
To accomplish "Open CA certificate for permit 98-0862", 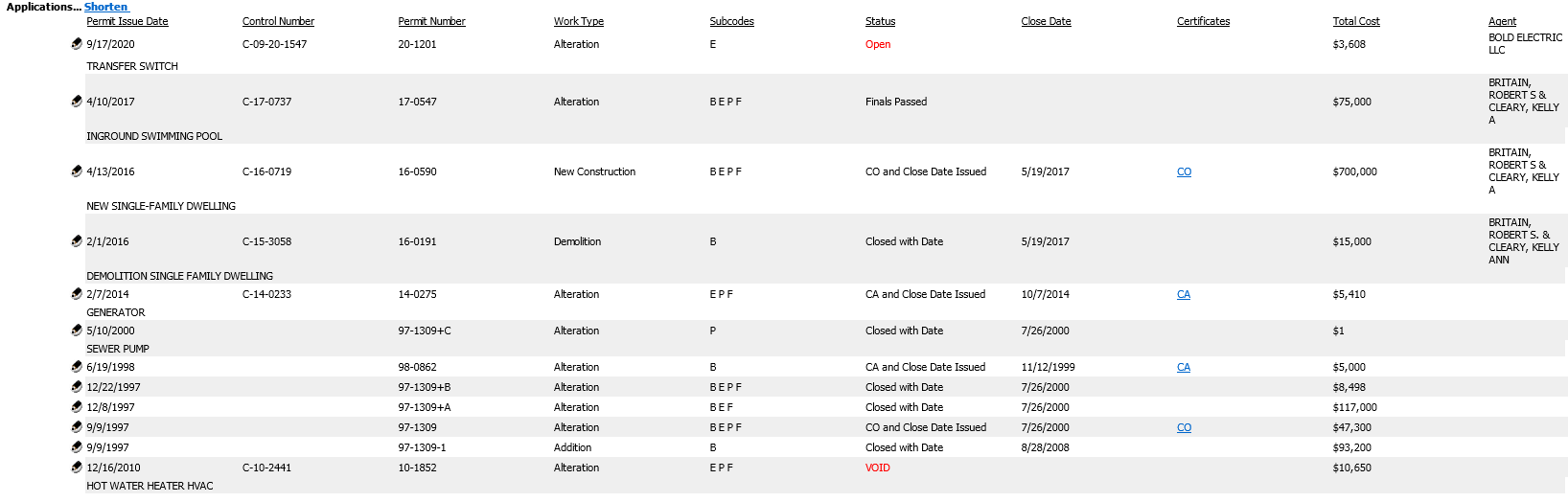I will 1184,367.
